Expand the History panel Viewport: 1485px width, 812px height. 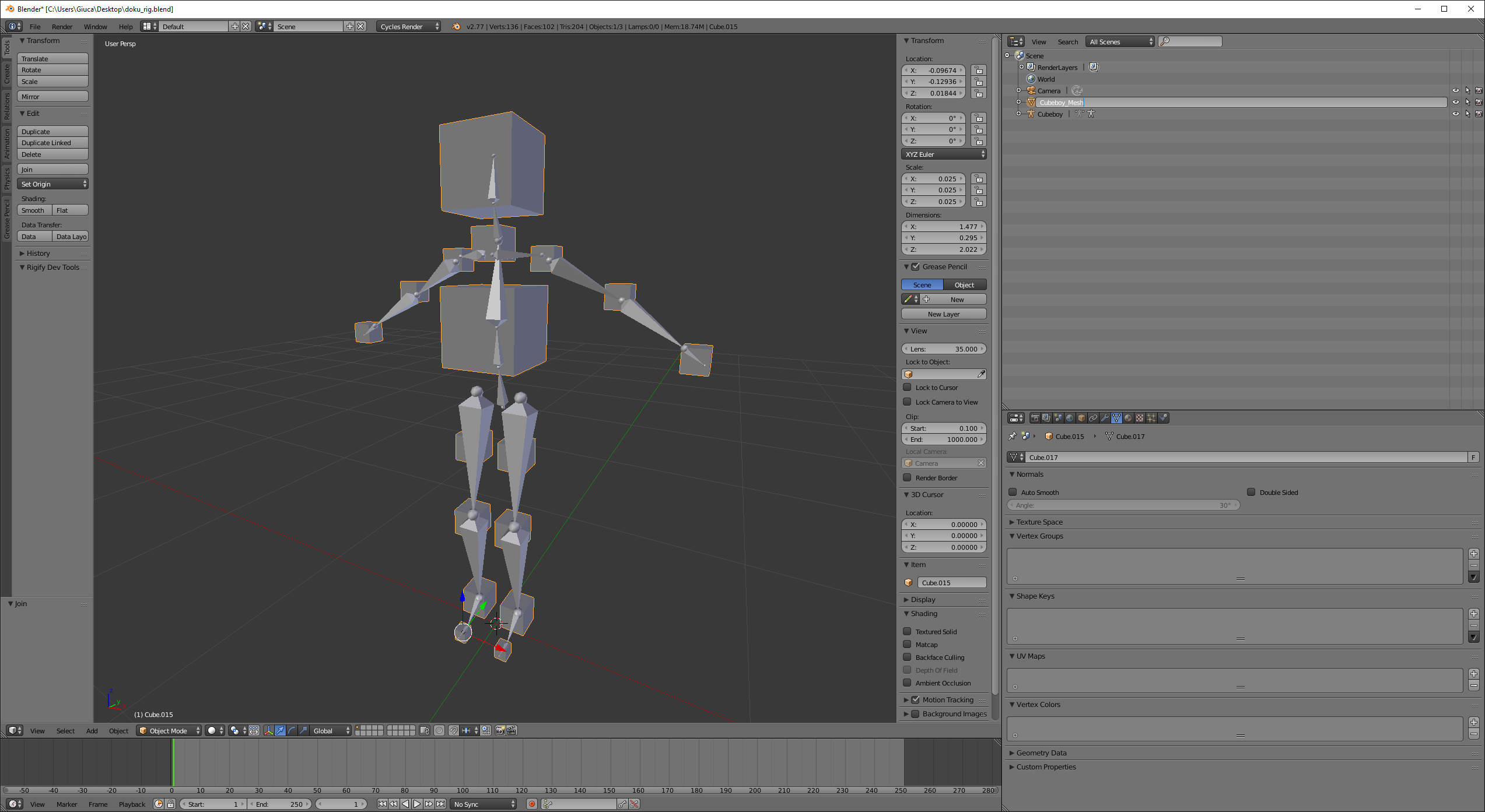[38, 253]
